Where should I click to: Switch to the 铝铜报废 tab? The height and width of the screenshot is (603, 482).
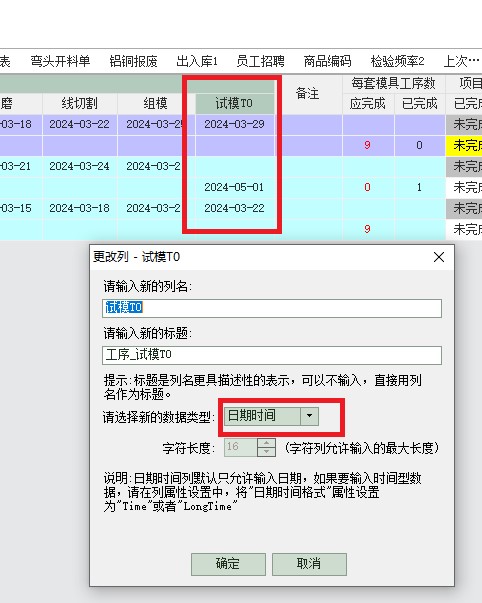click(x=133, y=61)
